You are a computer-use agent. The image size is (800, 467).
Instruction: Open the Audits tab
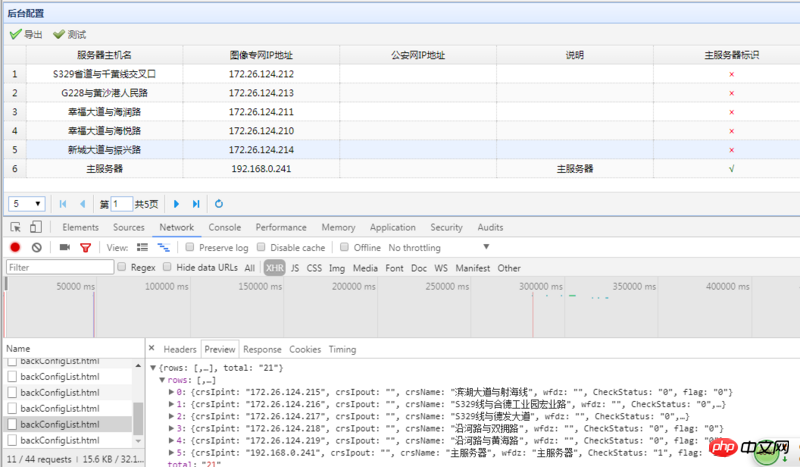coord(490,227)
